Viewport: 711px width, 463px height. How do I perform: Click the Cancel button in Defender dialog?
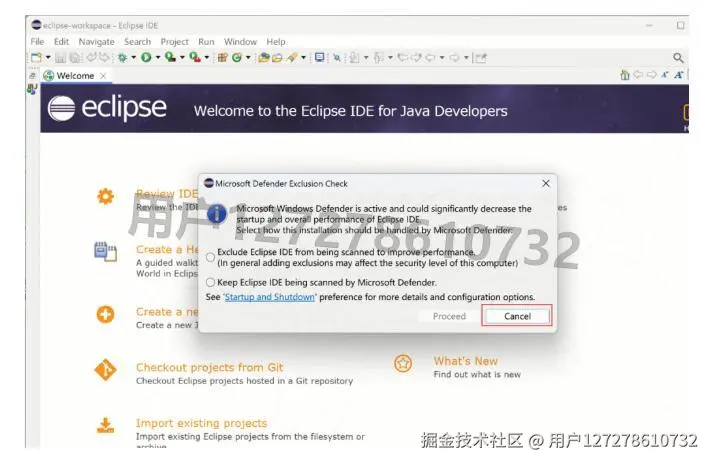[x=517, y=316]
